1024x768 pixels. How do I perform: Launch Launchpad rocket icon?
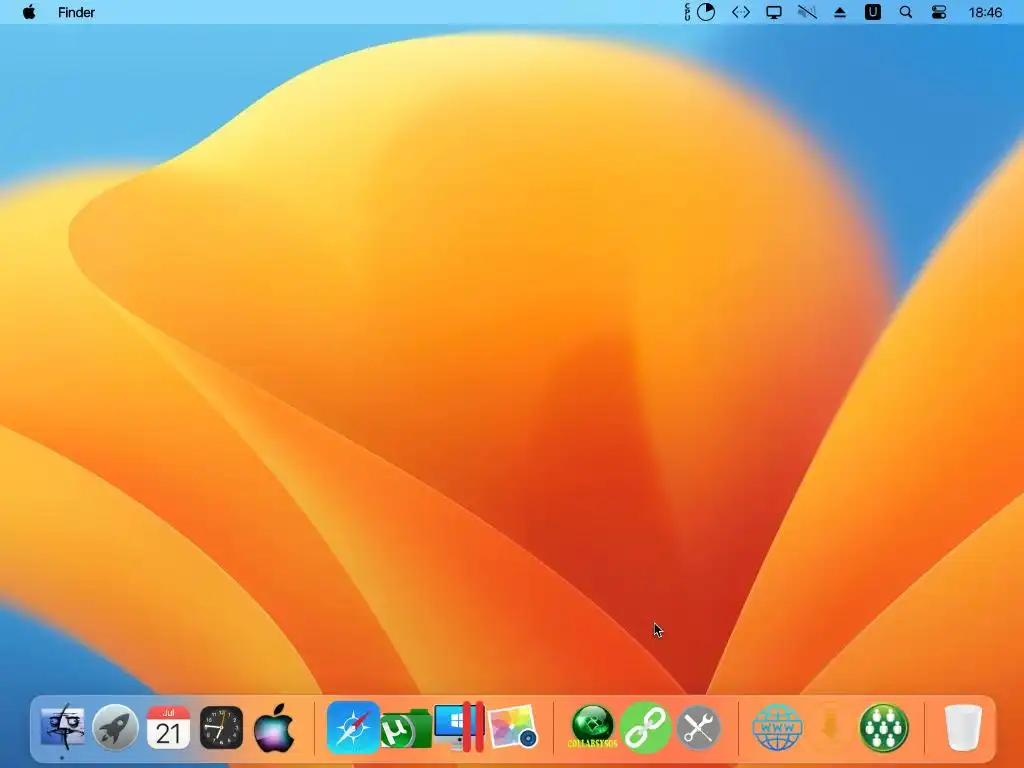[115, 727]
